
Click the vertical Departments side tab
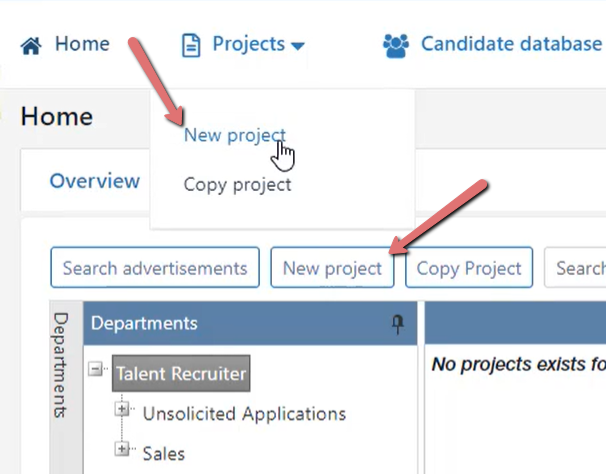pos(61,365)
